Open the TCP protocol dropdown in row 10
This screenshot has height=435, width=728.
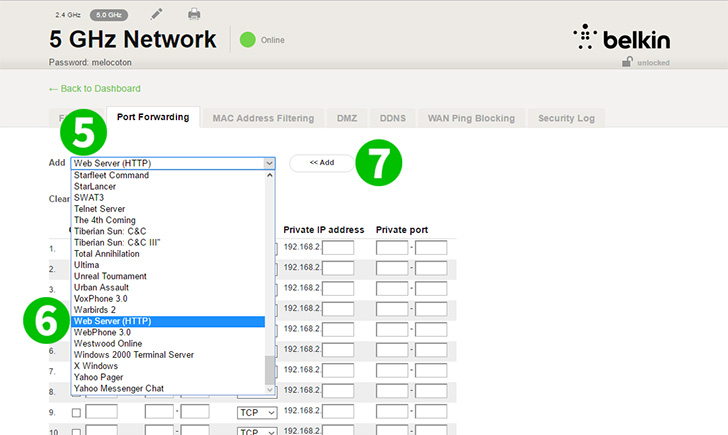click(x=257, y=431)
